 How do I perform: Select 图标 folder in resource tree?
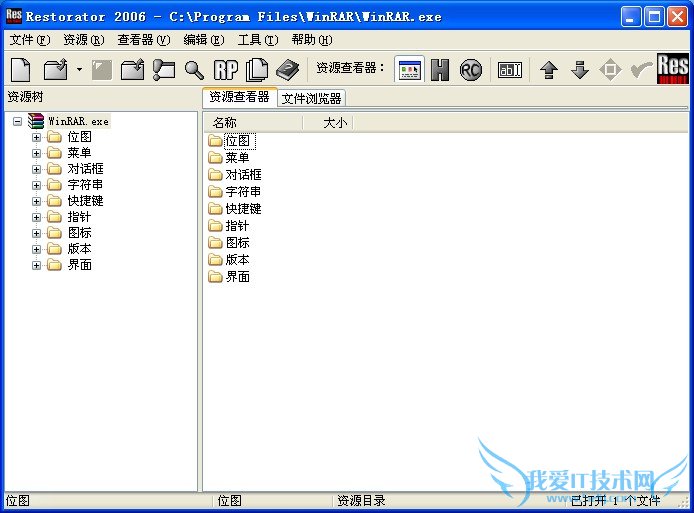coord(80,233)
